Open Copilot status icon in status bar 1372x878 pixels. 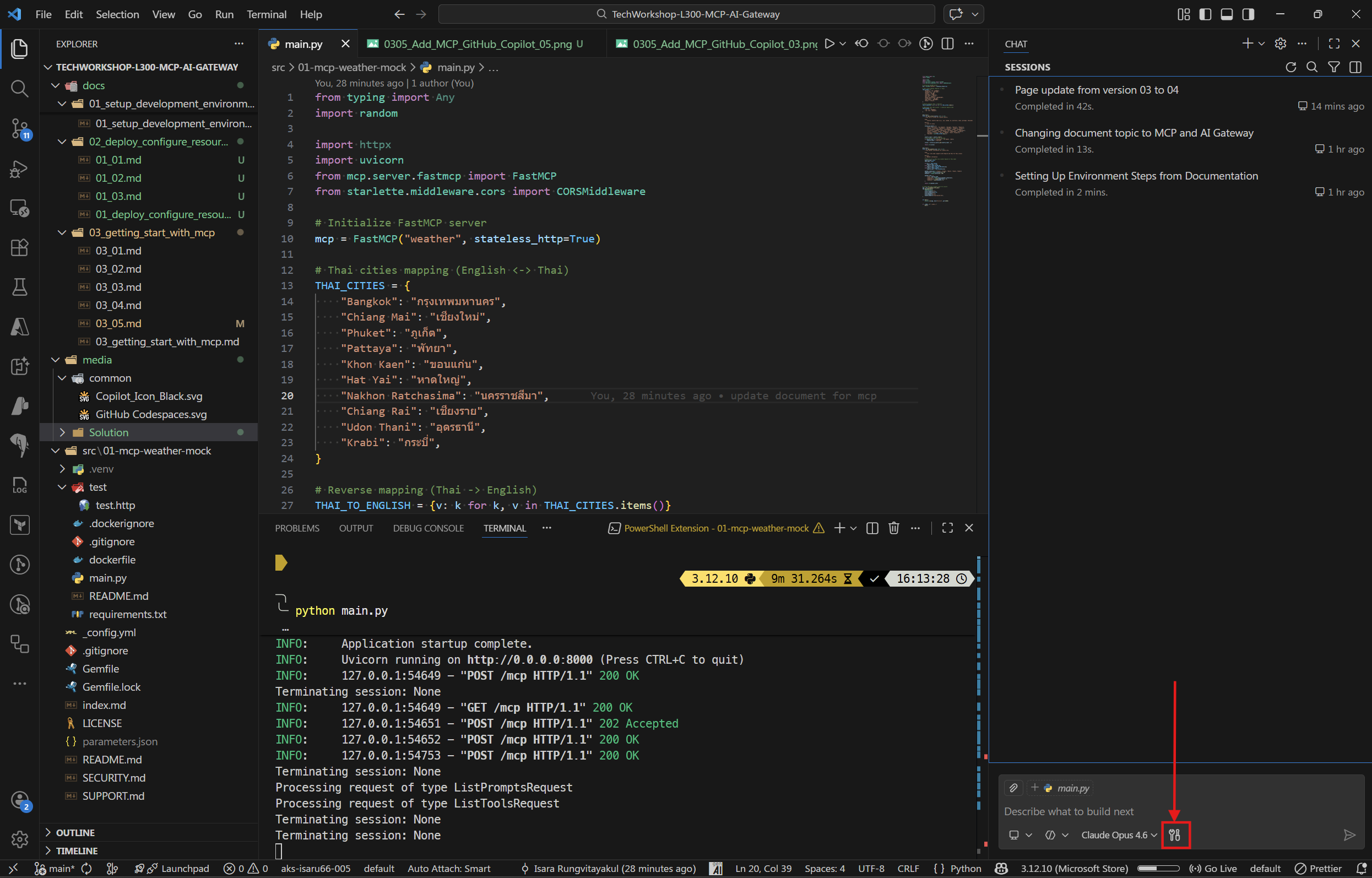[x=1001, y=869]
